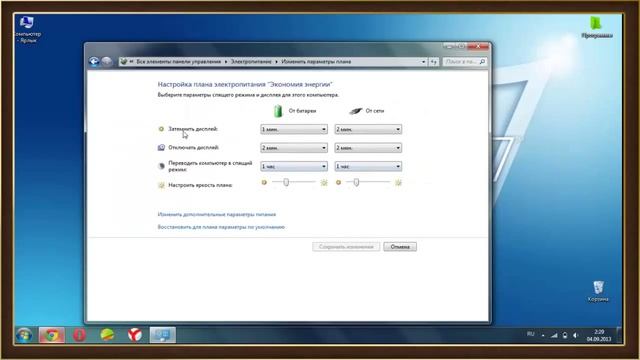Click the control panel icon in address bar
The height and width of the screenshot is (360, 640).
tap(124, 62)
